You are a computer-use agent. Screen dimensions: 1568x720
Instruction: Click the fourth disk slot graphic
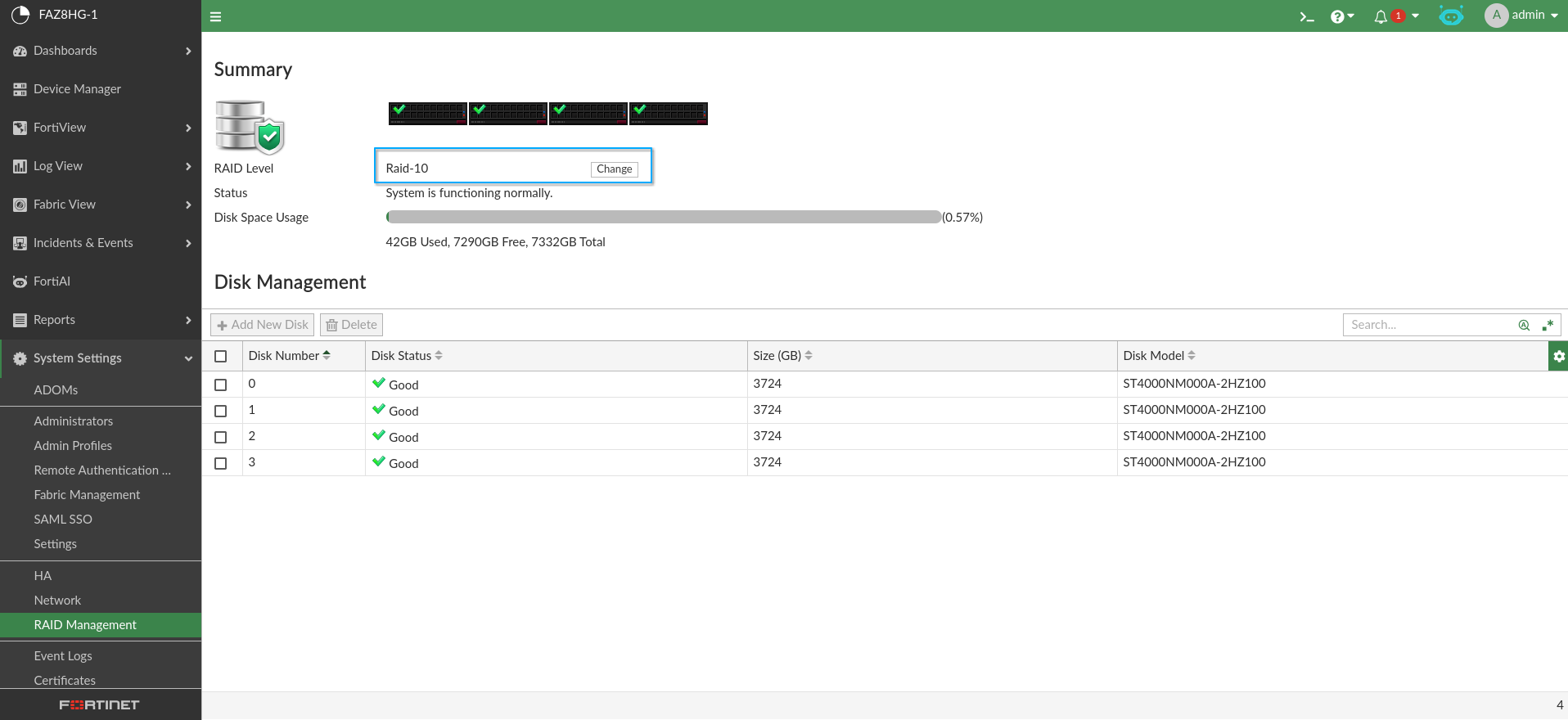pos(669,114)
